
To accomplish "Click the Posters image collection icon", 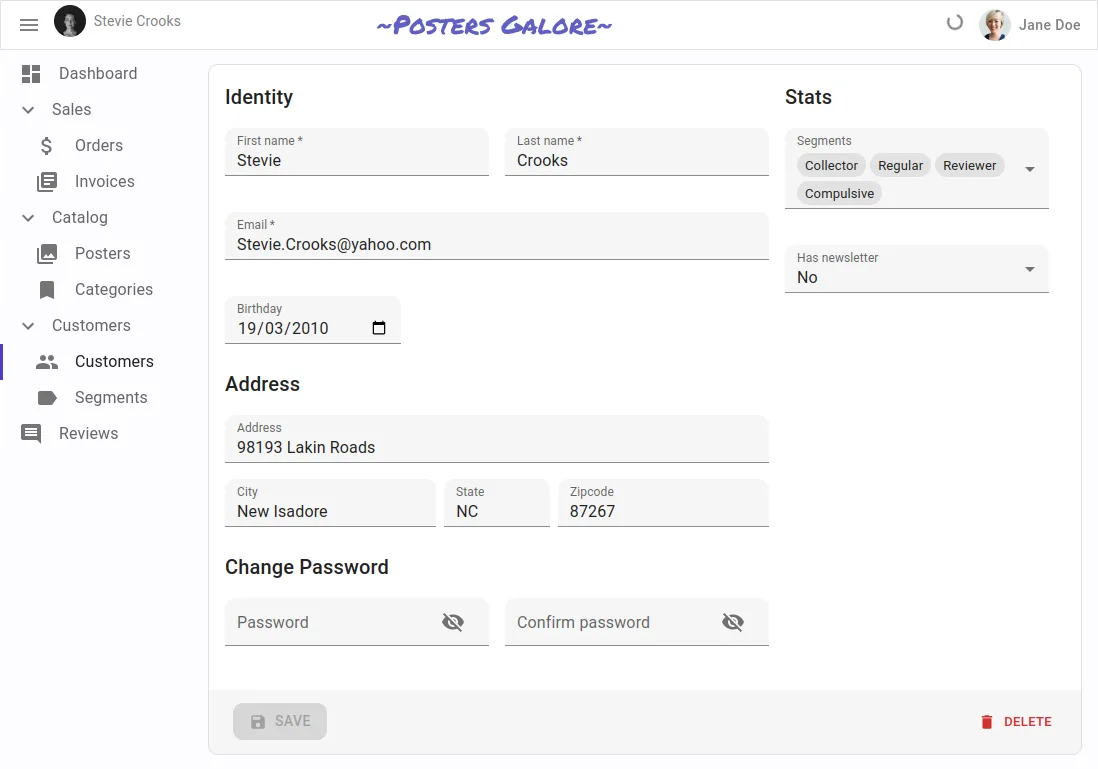I will 47,254.
